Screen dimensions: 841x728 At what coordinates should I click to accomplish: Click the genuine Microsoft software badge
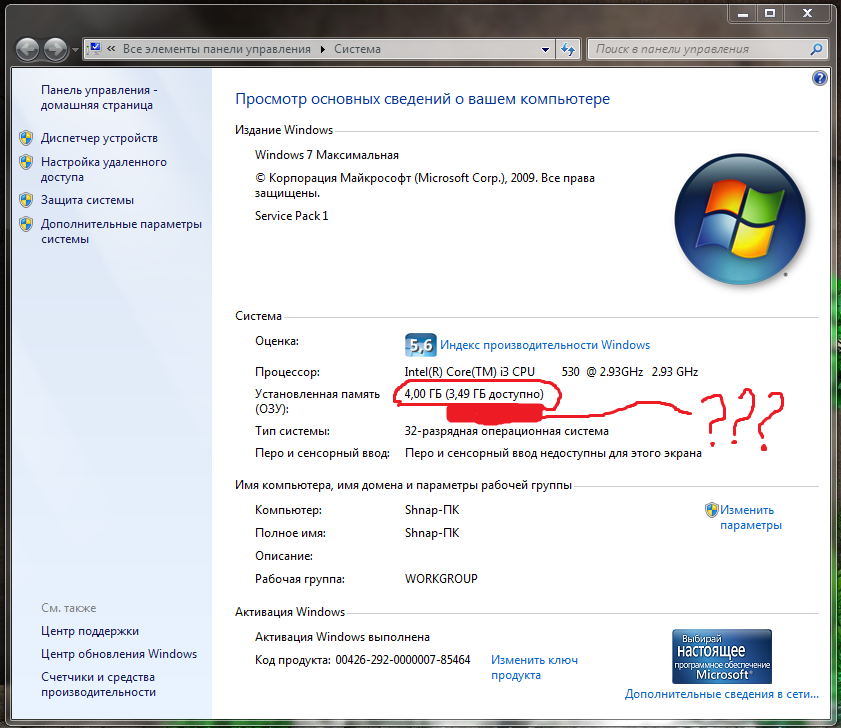click(722, 657)
